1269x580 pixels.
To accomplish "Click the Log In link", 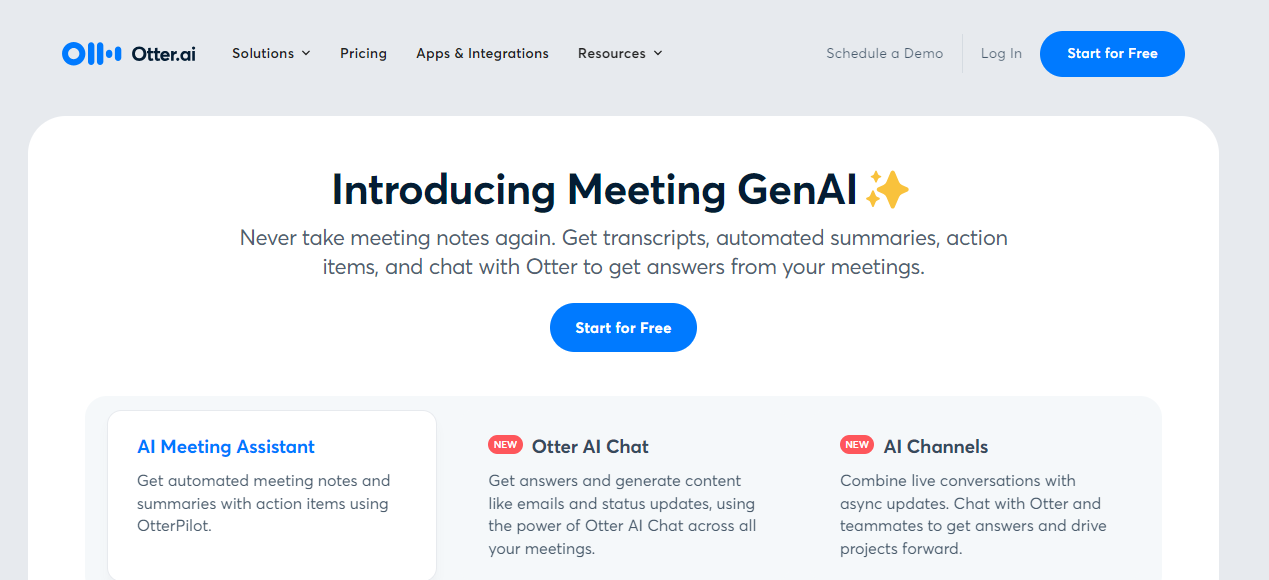I will point(1001,53).
